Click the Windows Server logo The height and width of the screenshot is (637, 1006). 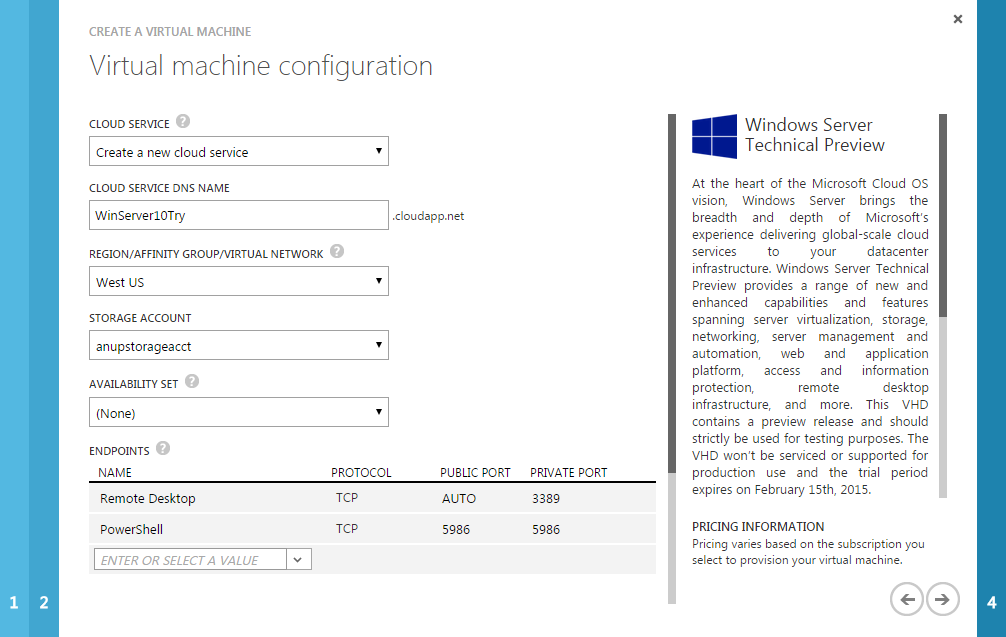[x=714, y=135]
